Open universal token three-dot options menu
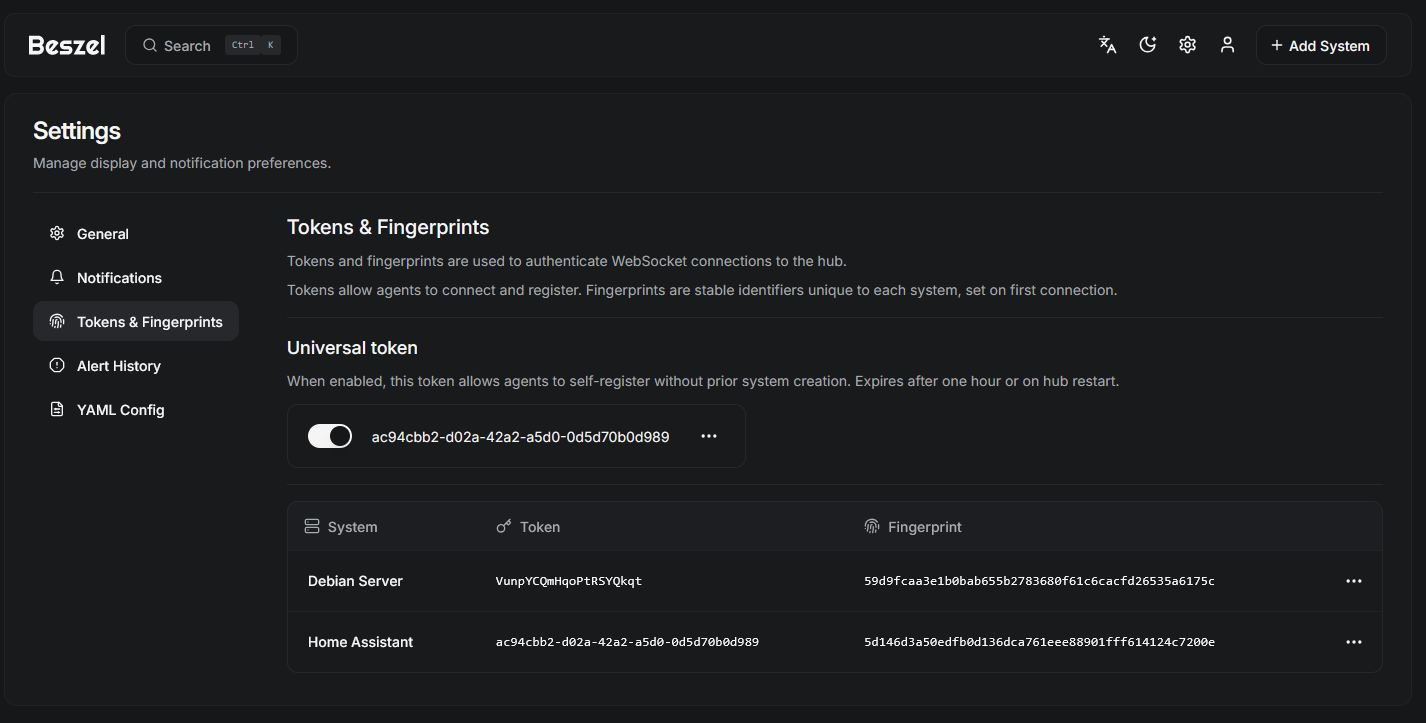The width and height of the screenshot is (1426, 723). [709, 436]
